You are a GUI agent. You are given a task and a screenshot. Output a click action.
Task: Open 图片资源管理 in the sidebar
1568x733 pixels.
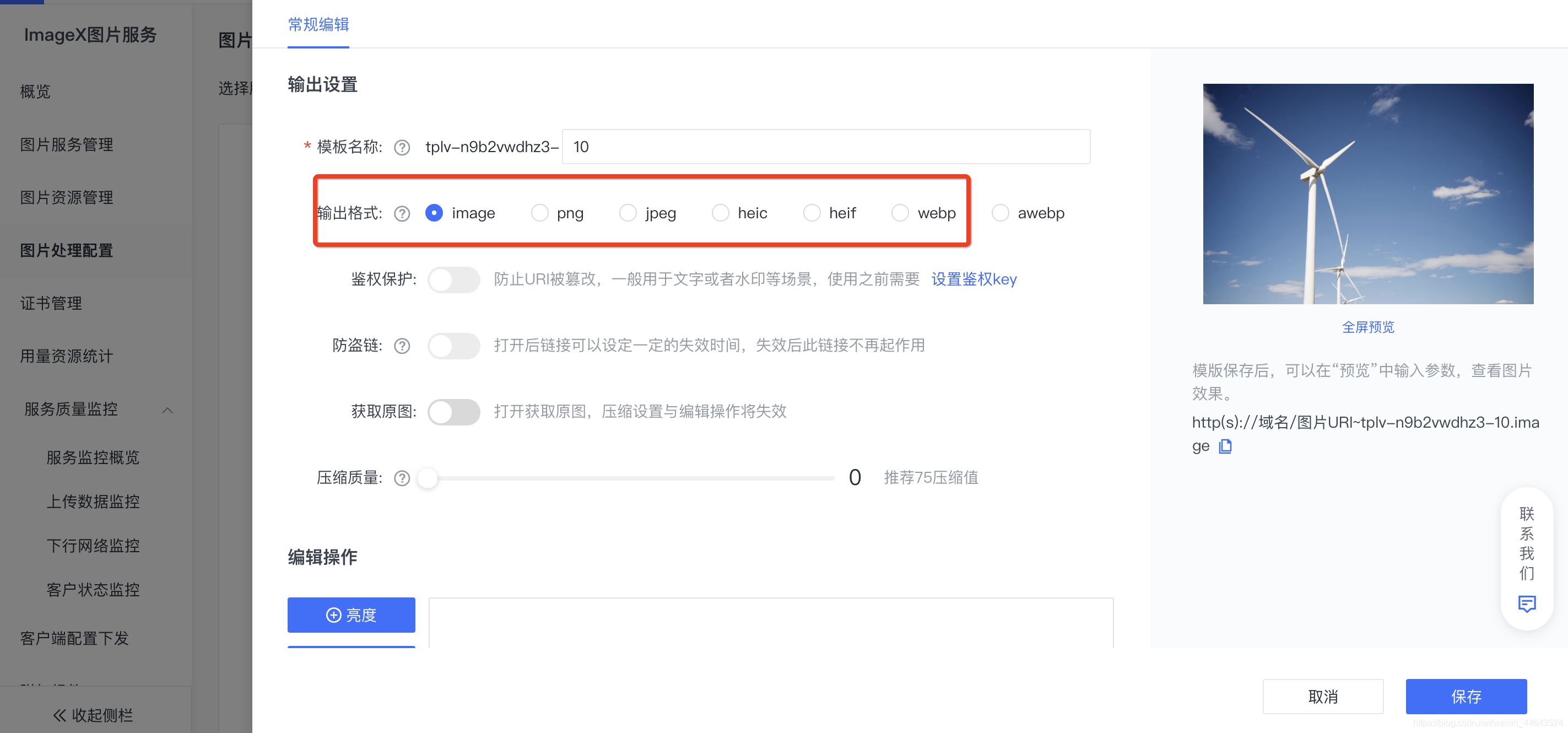66,197
